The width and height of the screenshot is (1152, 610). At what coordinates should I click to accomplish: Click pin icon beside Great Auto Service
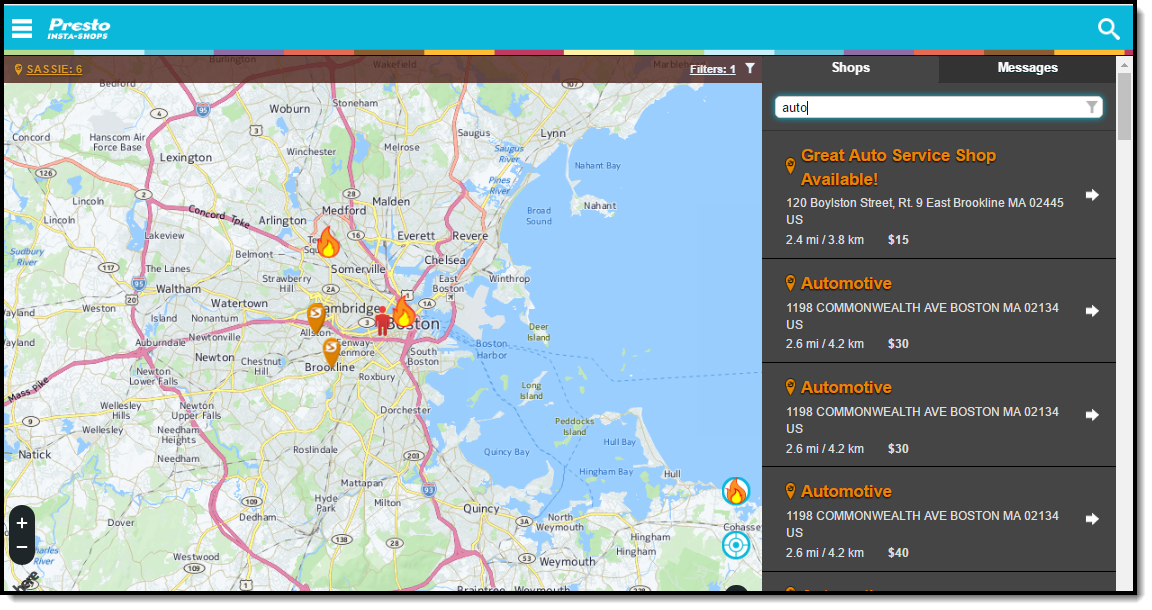coord(791,165)
